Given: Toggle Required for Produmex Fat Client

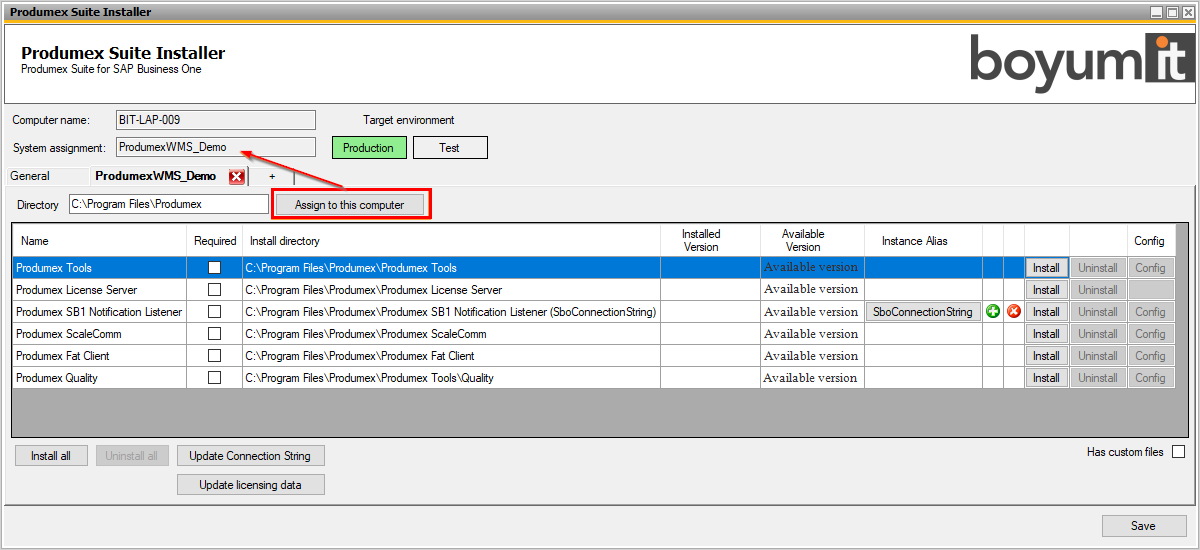Looking at the screenshot, I should point(214,356).
